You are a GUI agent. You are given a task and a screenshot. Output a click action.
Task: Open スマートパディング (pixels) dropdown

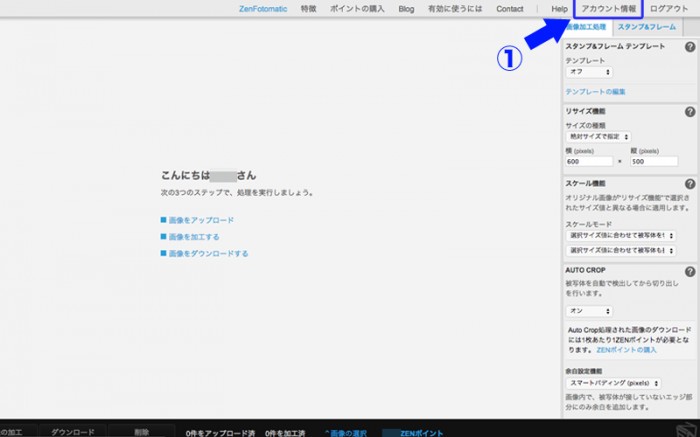(613, 383)
